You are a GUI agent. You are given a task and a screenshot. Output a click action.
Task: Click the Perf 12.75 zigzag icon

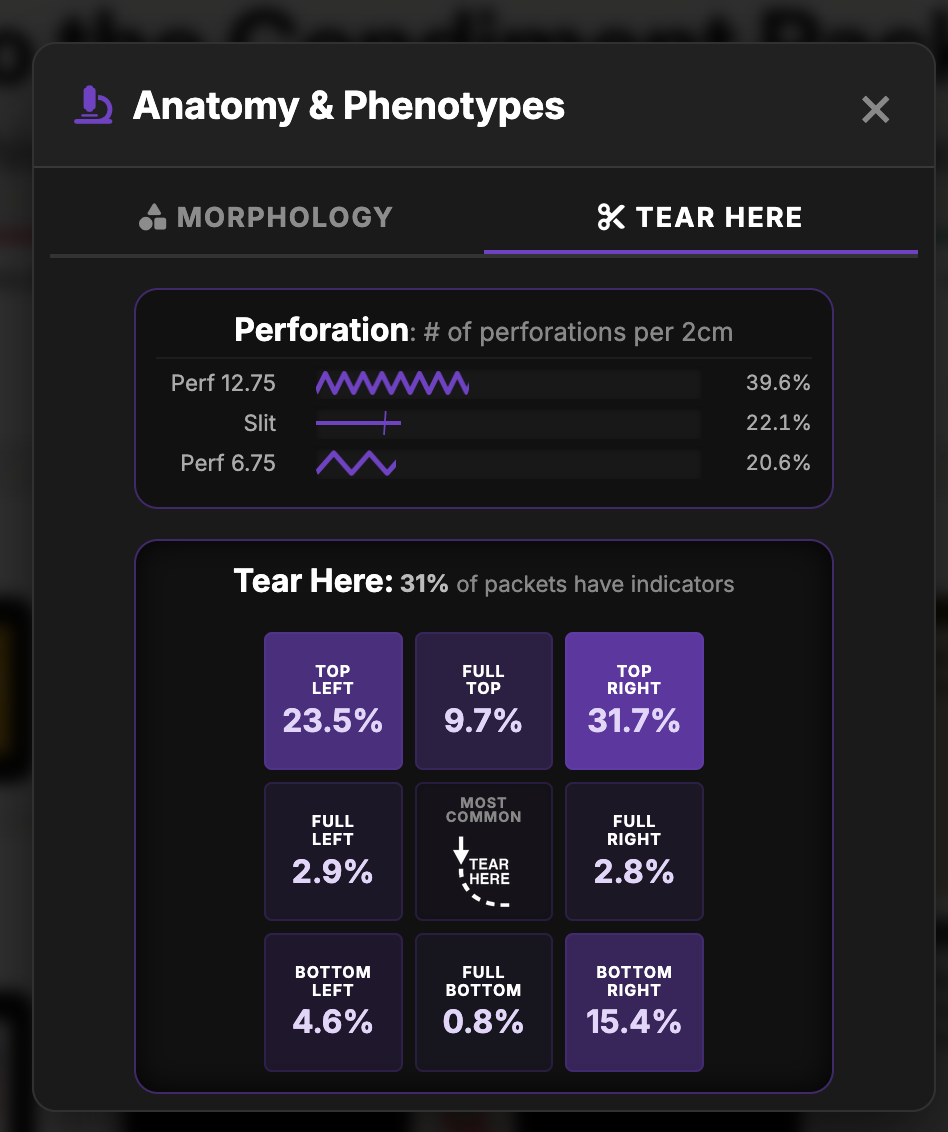pyautogui.click(x=393, y=383)
